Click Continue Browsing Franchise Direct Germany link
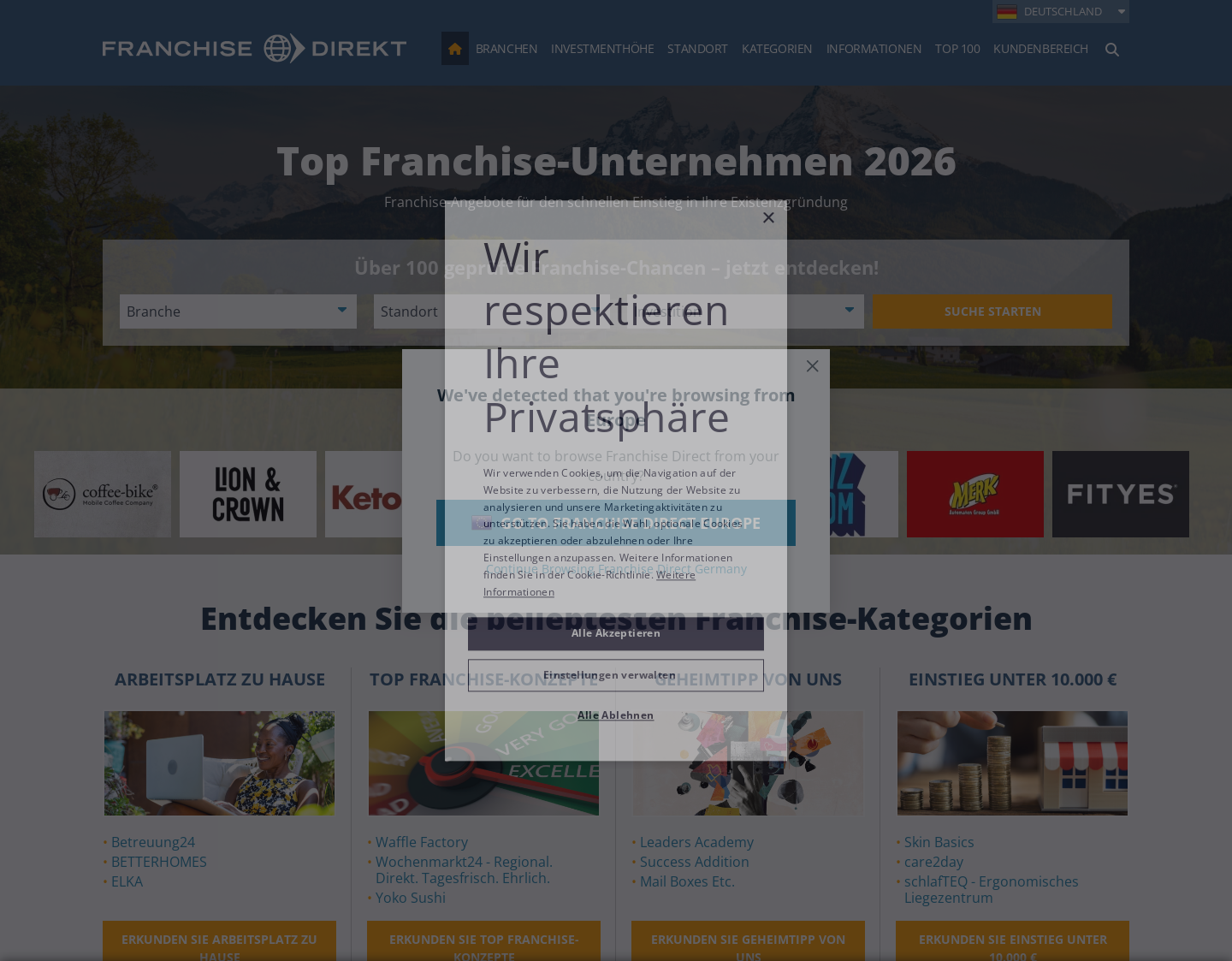1232x961 pixels. point(616,569)
